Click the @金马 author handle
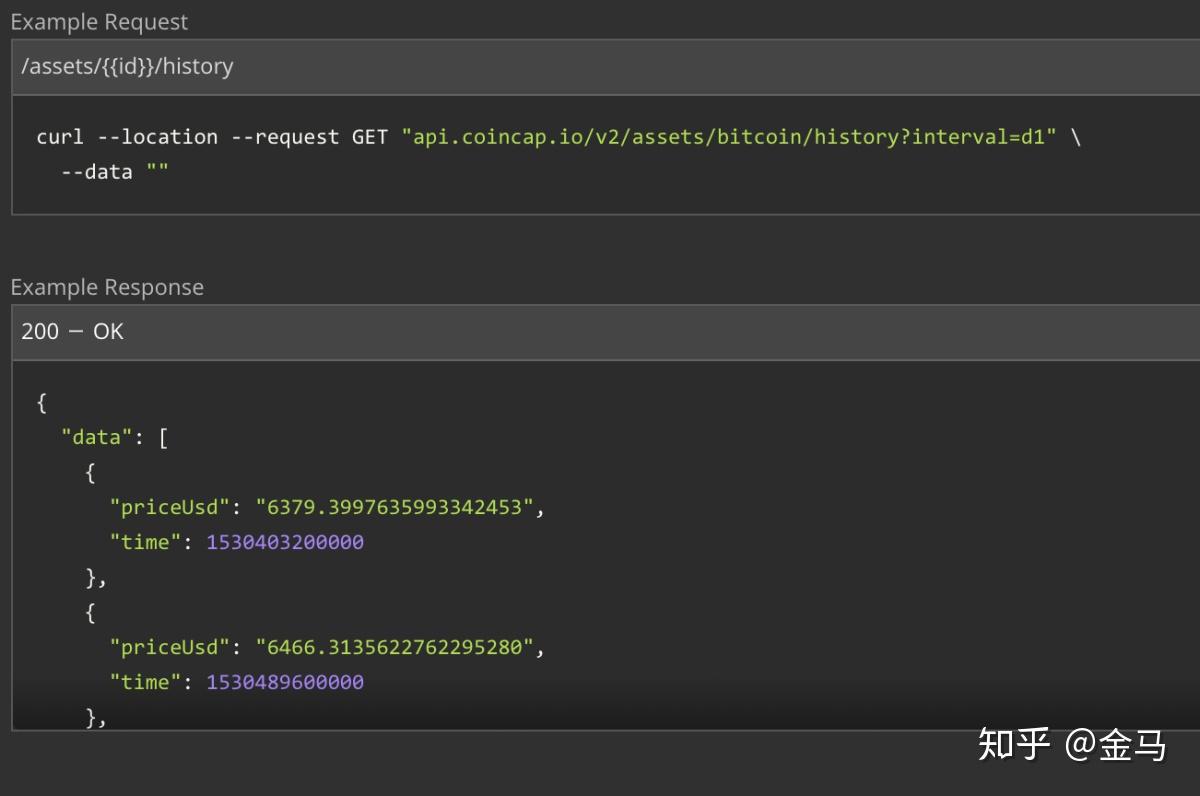The height and width of the screenshot is (796, 1200). (1115, 744)
